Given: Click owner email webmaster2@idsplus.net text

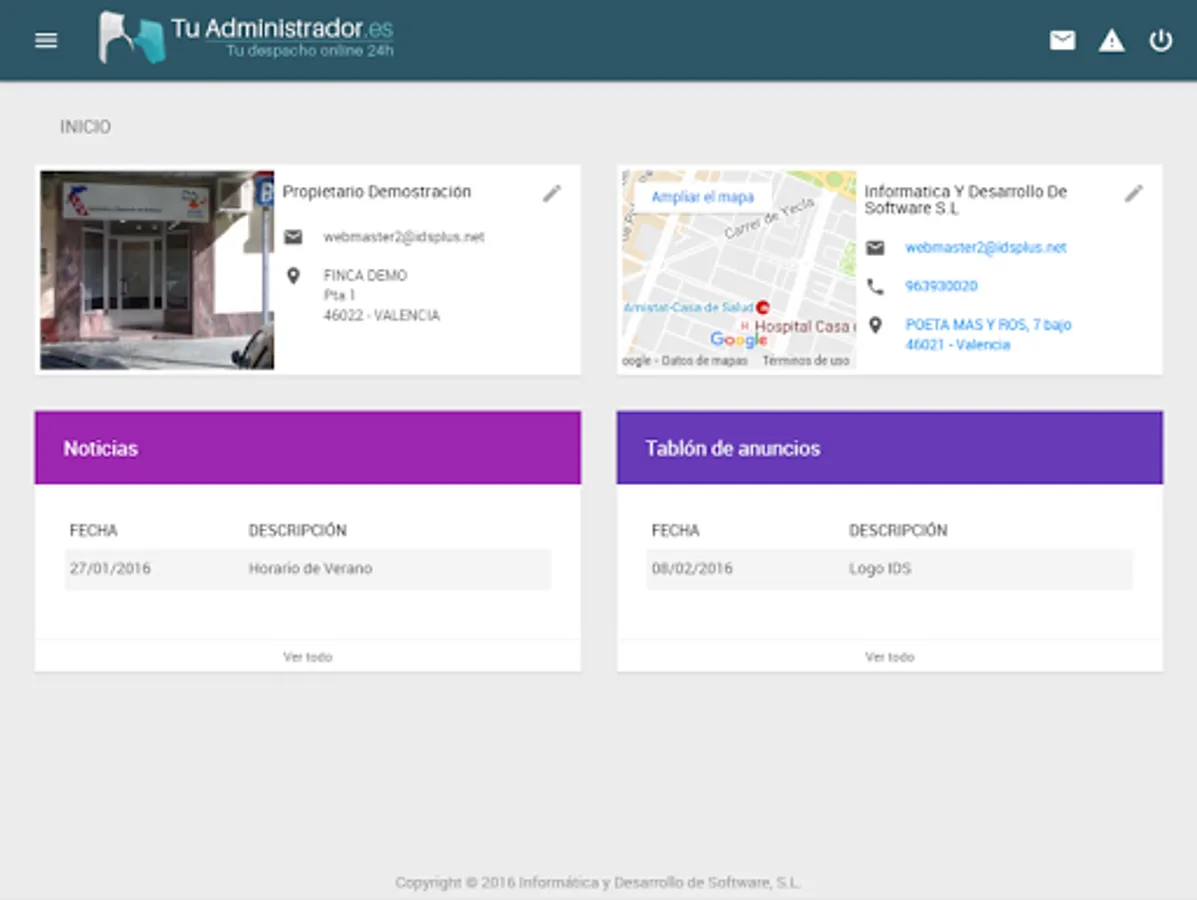Looking at the screenshot, I should coord(404,237).
